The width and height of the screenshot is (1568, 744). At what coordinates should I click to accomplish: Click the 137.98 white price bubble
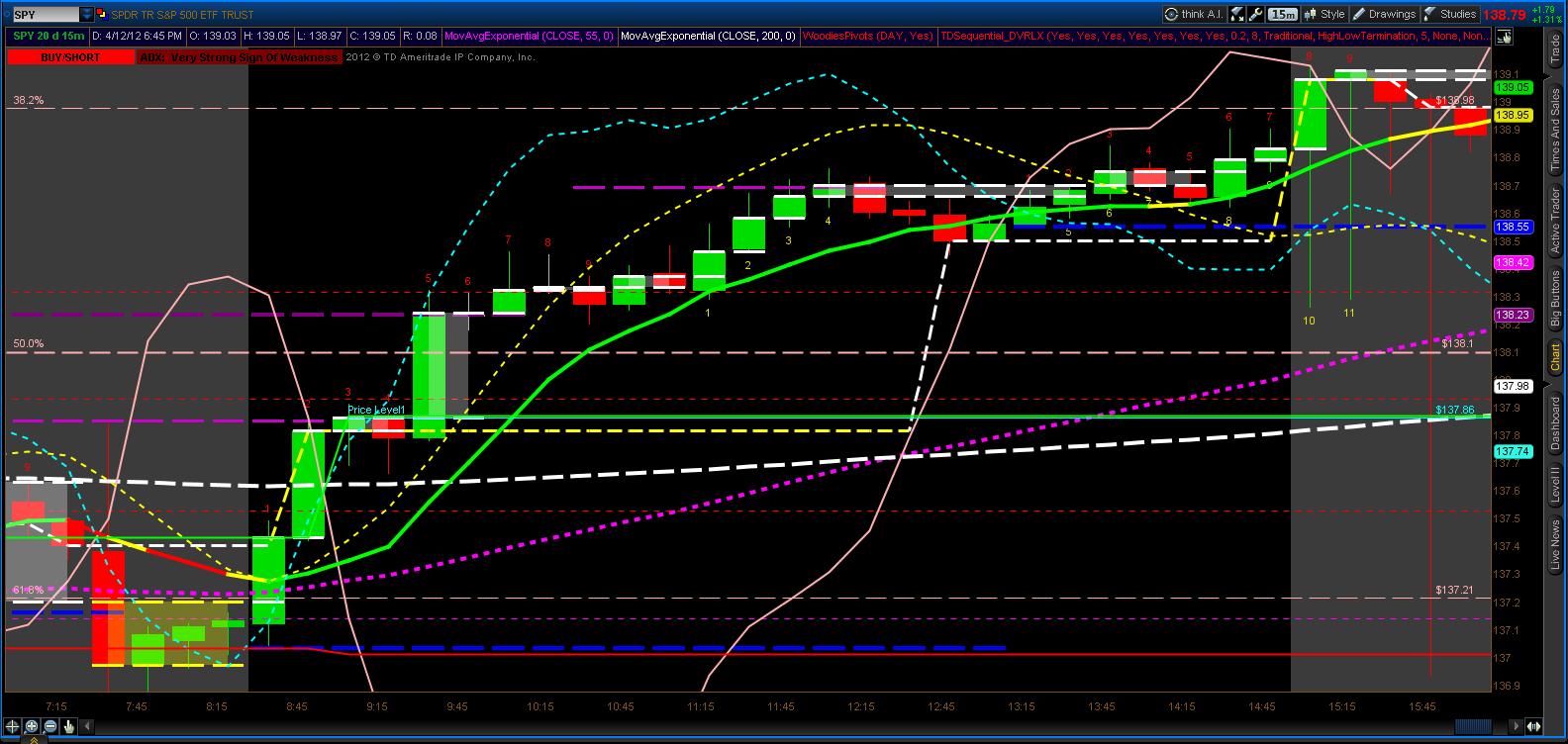click(x=1514, y=386)
